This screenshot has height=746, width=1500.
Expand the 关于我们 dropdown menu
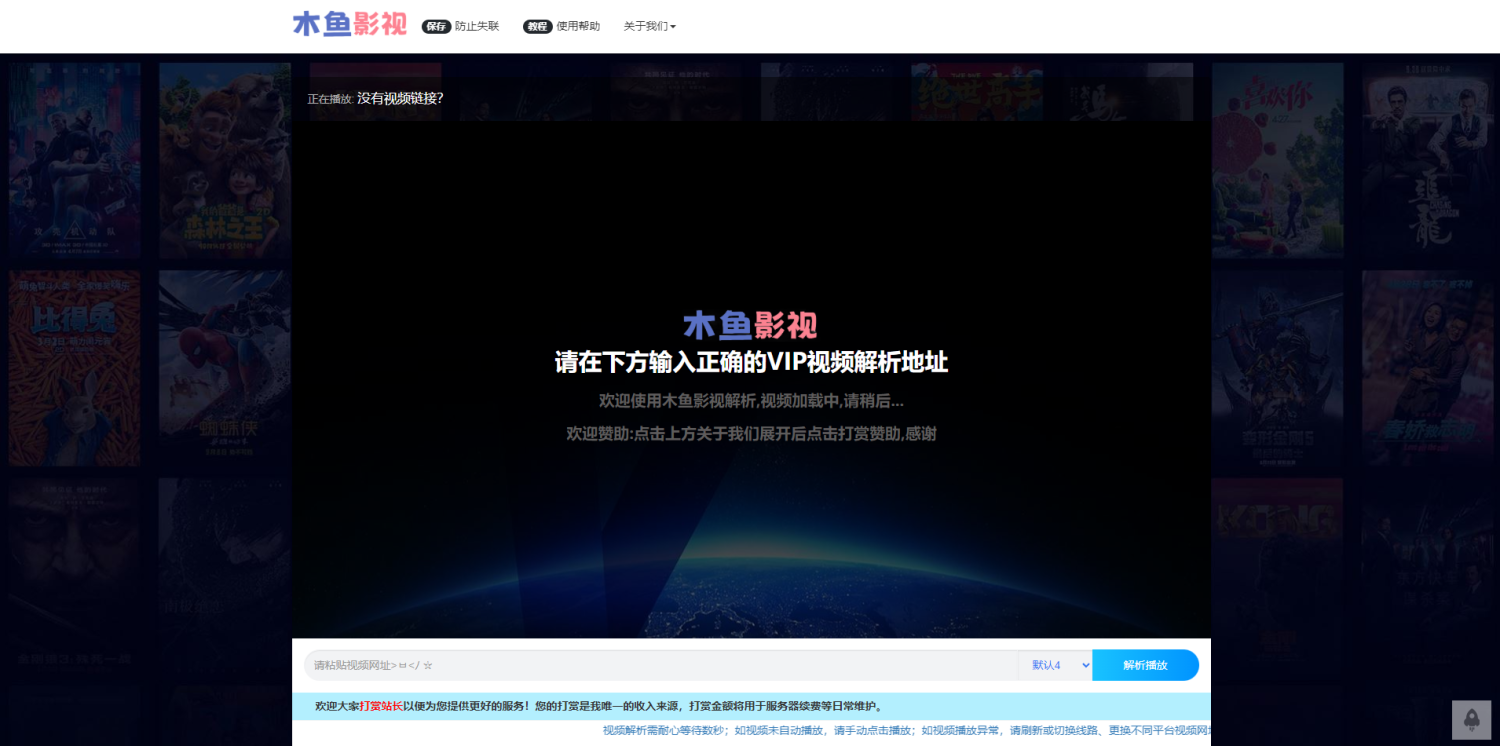coord(650,26)
